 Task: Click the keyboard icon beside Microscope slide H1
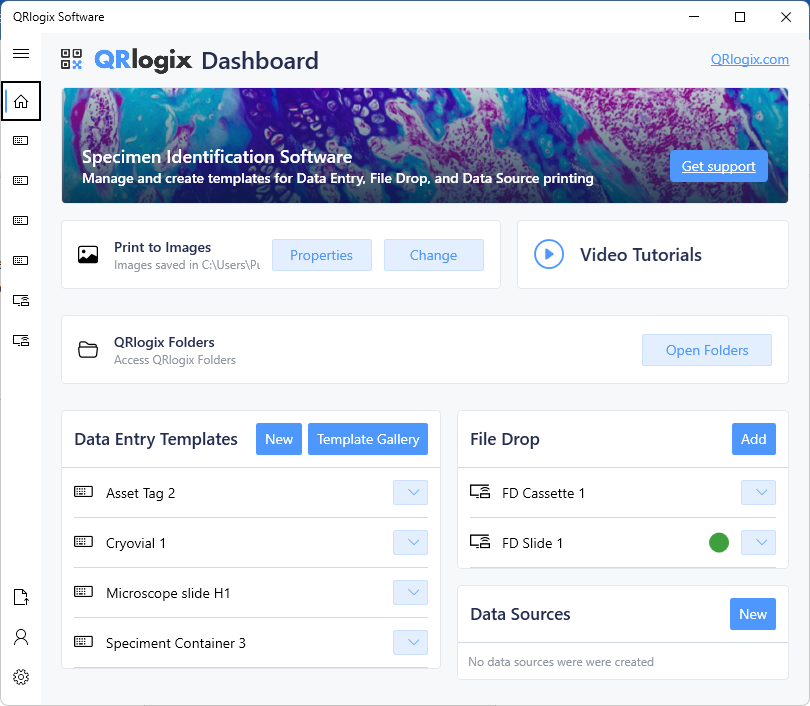tap(83, 592)
